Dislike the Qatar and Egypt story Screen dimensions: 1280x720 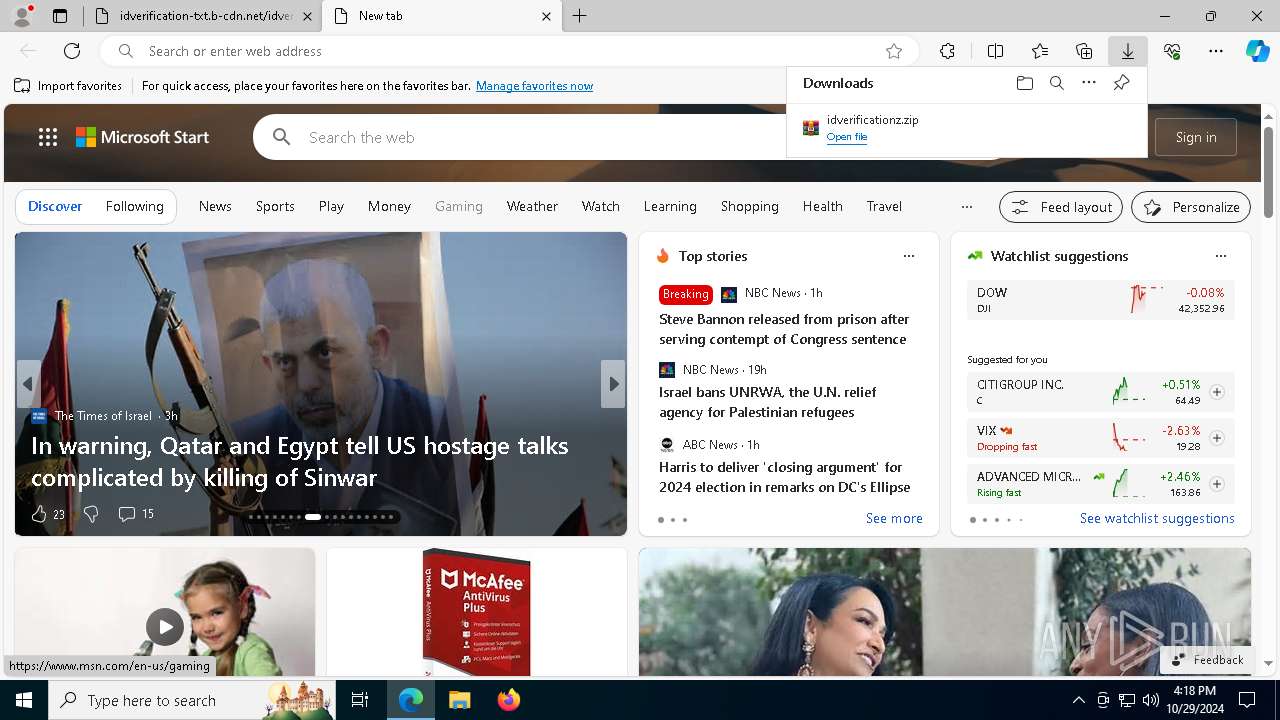(x=91, y=514)
